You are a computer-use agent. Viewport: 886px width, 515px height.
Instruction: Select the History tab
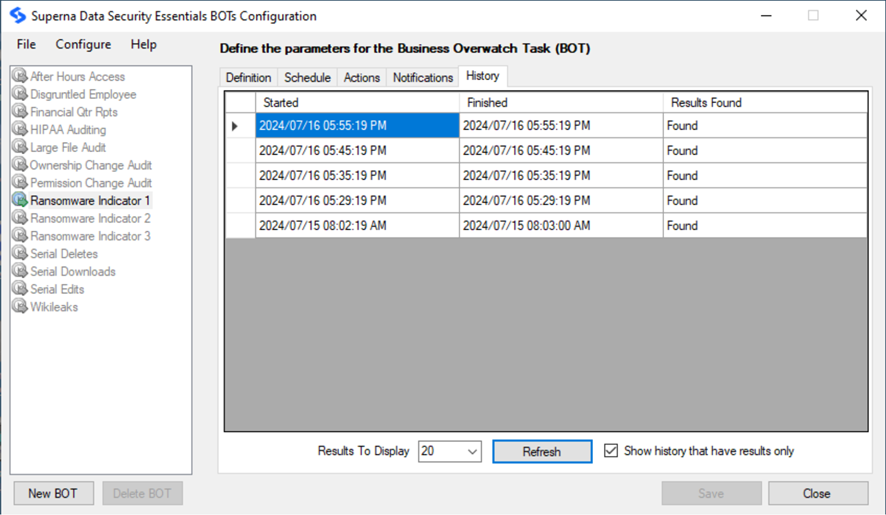pyautogui.click(x=483, y=76)
